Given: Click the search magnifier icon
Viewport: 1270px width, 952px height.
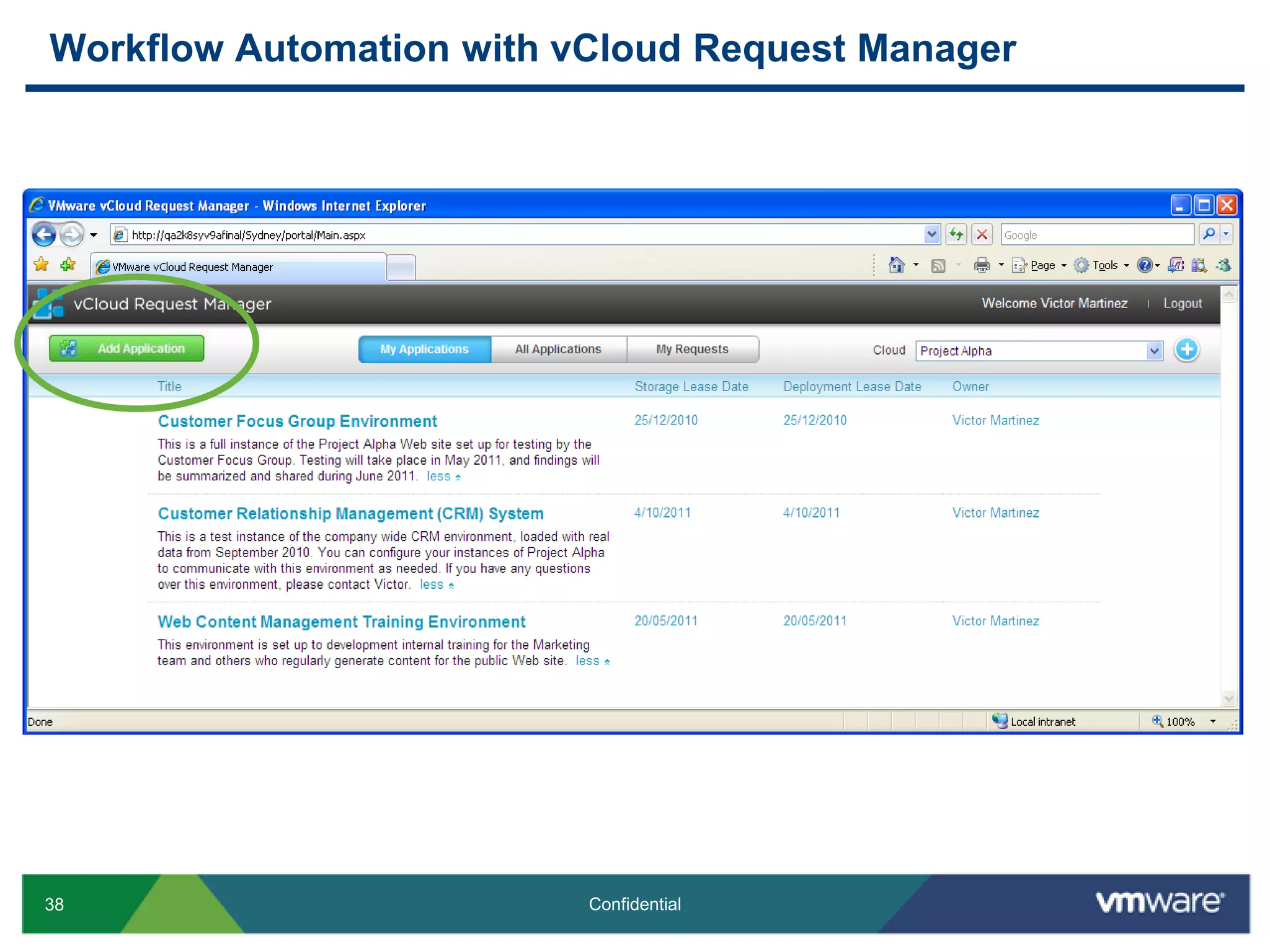Looking at the screenshot, I should (x=1209, y=234).
